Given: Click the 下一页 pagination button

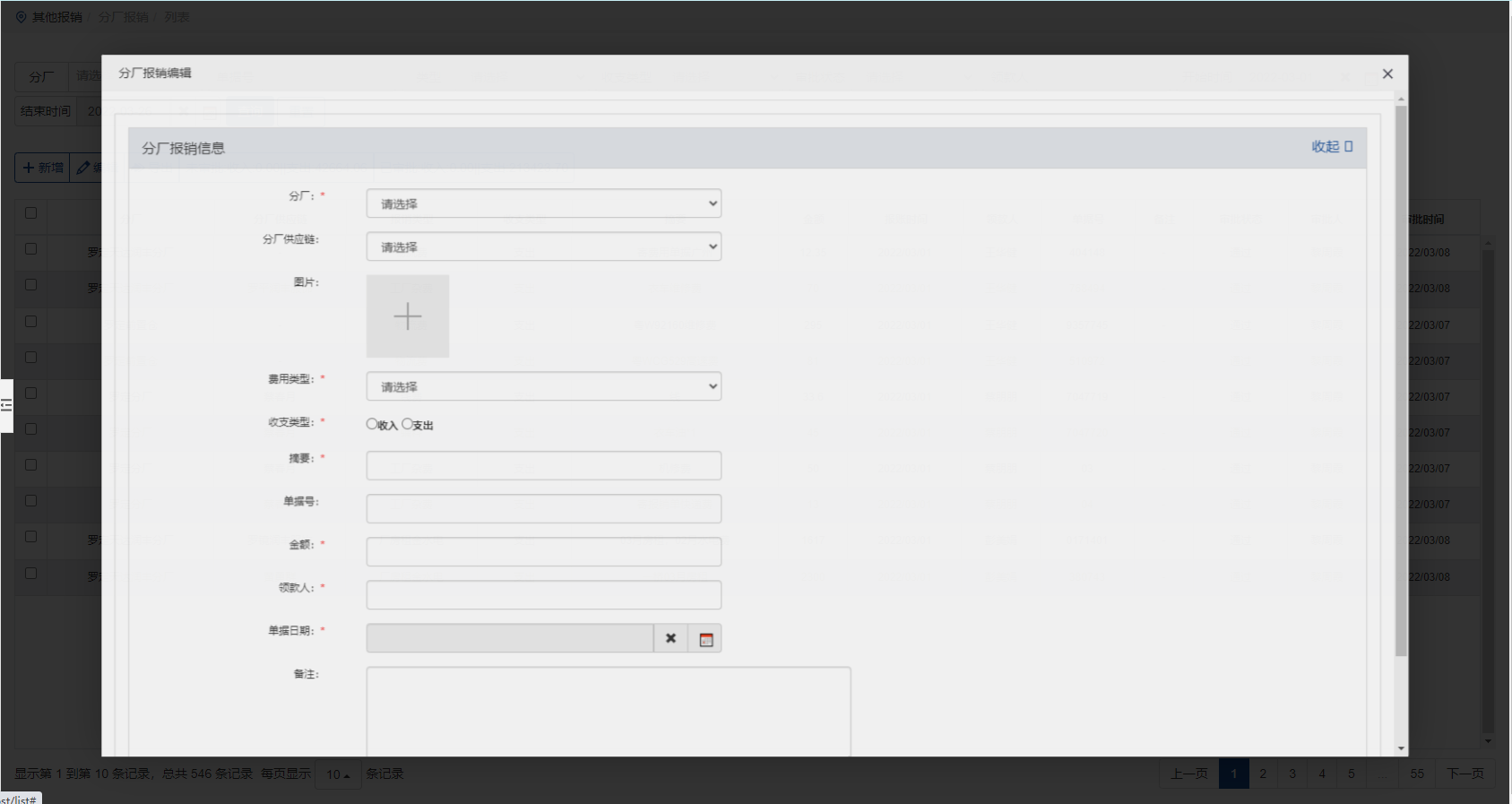Looking at the screenshot, I should click(1464, 774).
